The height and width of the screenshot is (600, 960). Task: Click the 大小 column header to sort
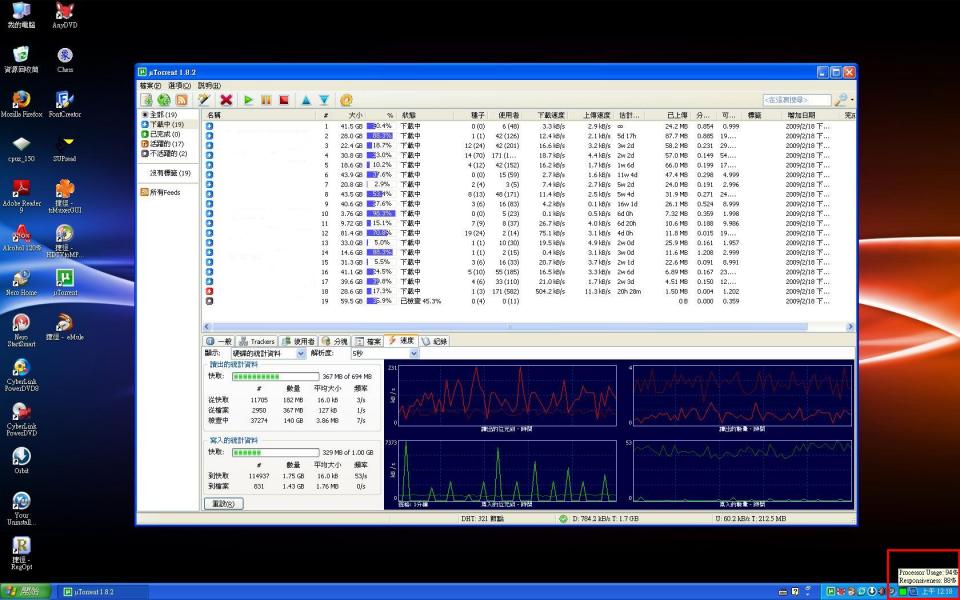(x=355, y=115)
